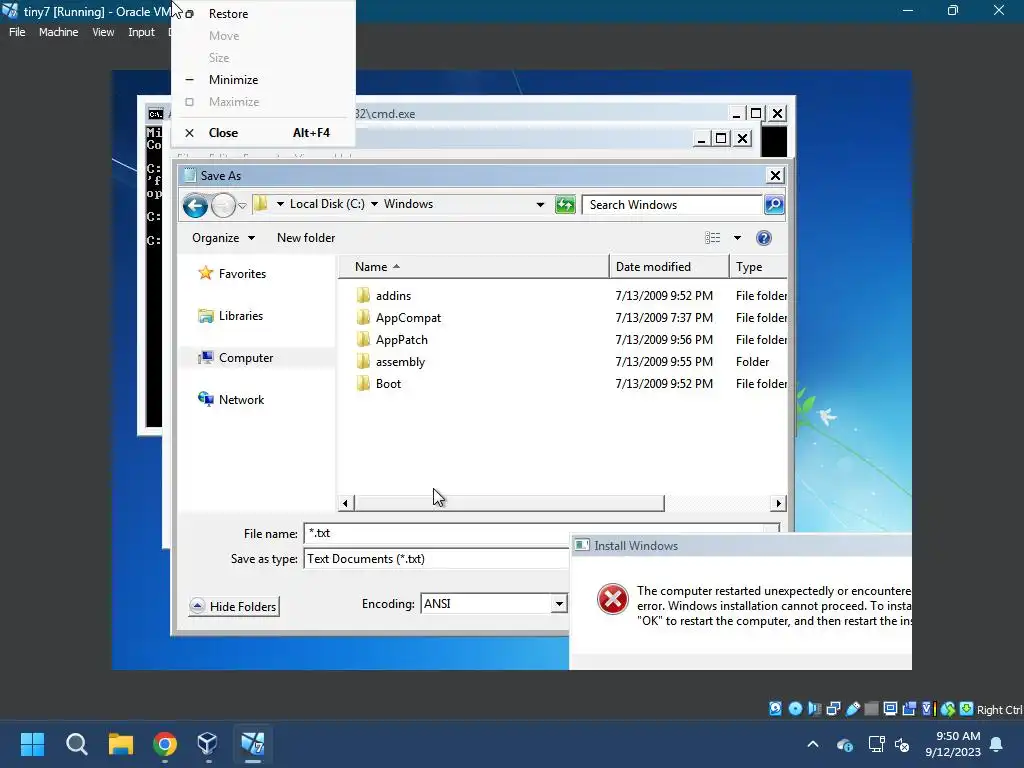
Task: Open the Input menu
Action: tap(141, 32)
